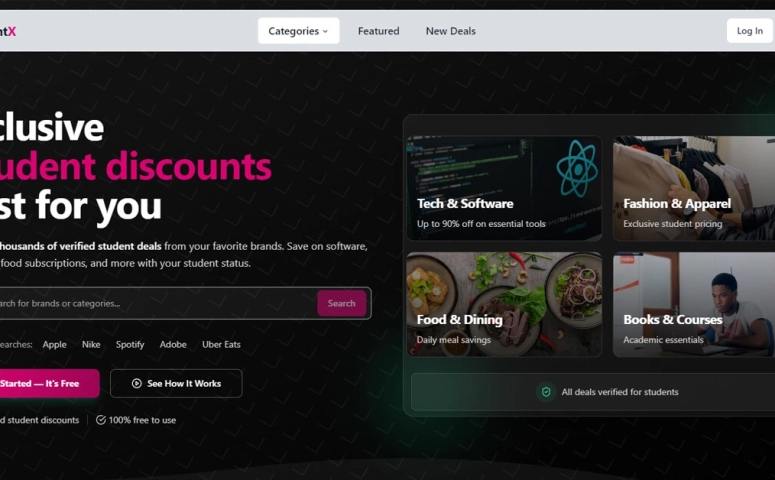Open the Featured nav item
Screen dimensions: 775x480
pyautogui.click(x=379, y=31)
